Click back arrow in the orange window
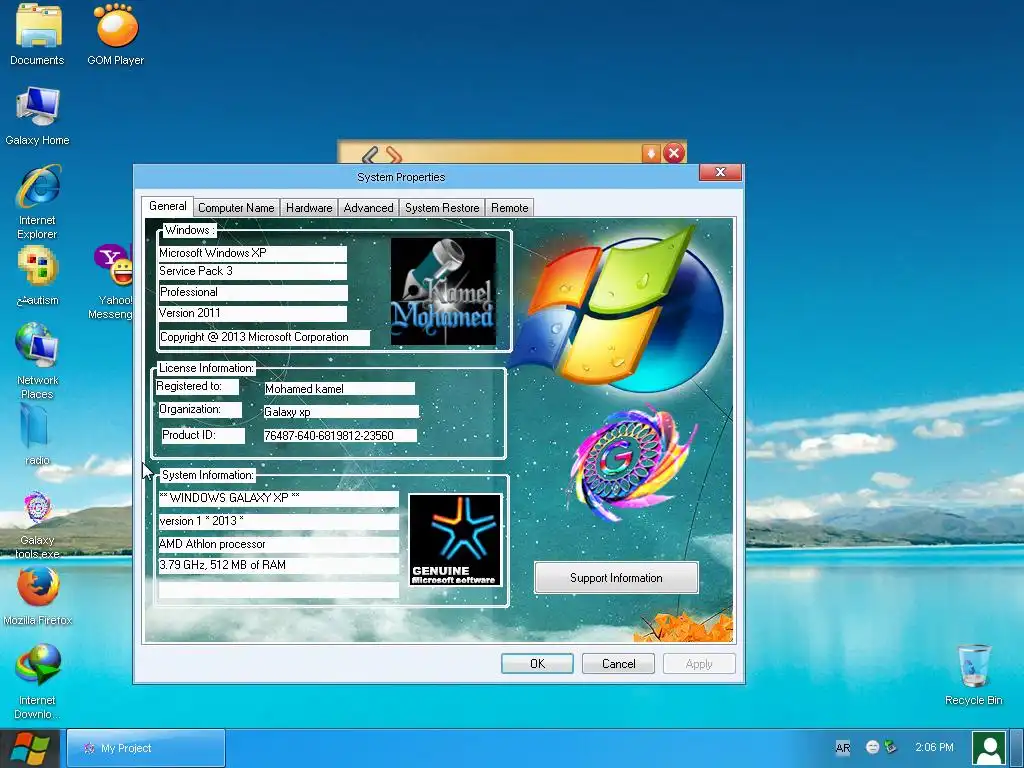Screen dimensions: 1024x768 click(370, 155)
